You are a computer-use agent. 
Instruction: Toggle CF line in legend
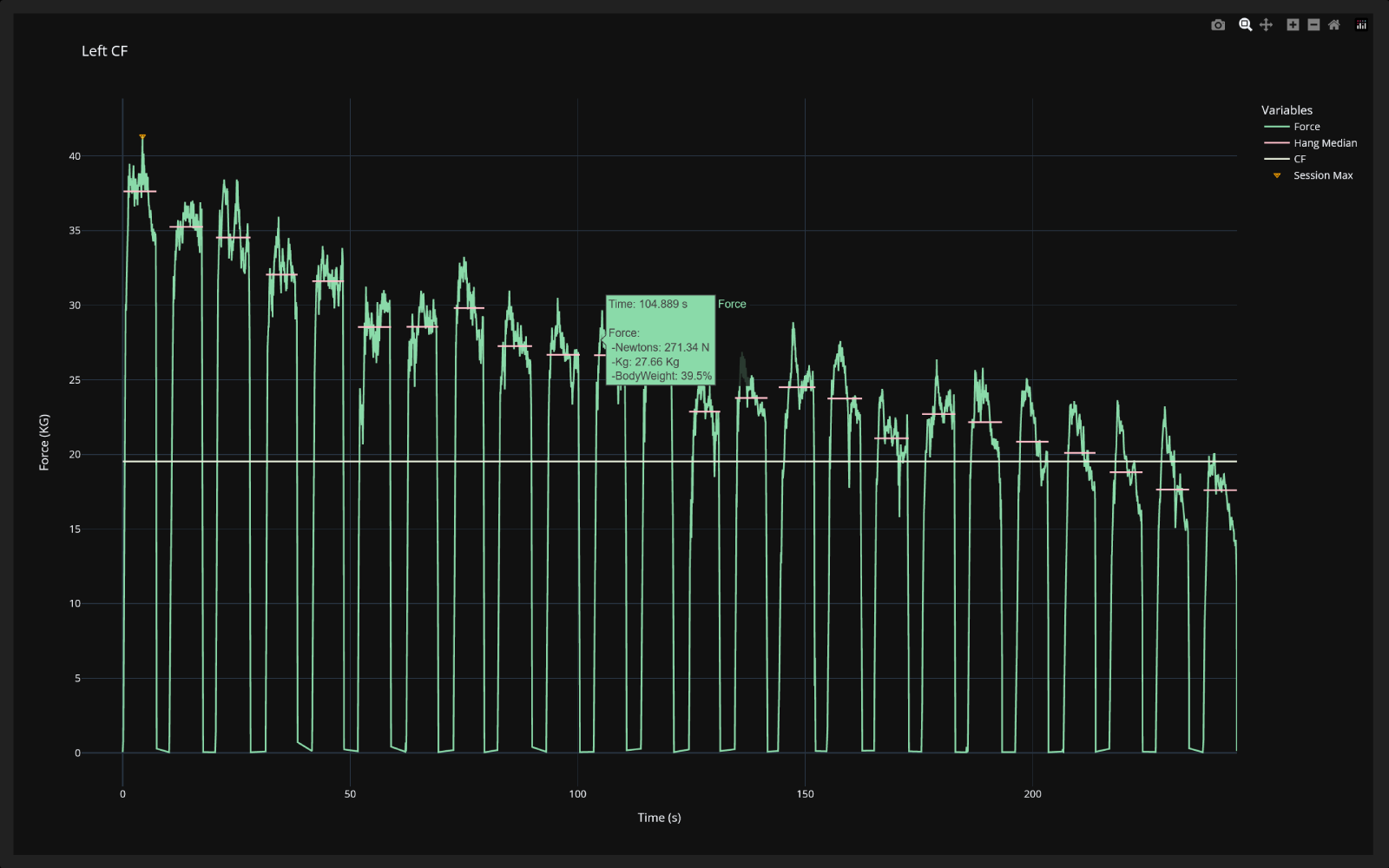(1286, 159)
